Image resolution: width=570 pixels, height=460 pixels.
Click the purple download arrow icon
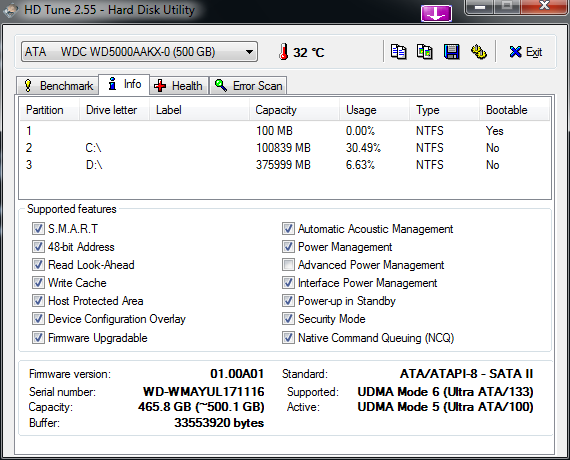point(436,13)
